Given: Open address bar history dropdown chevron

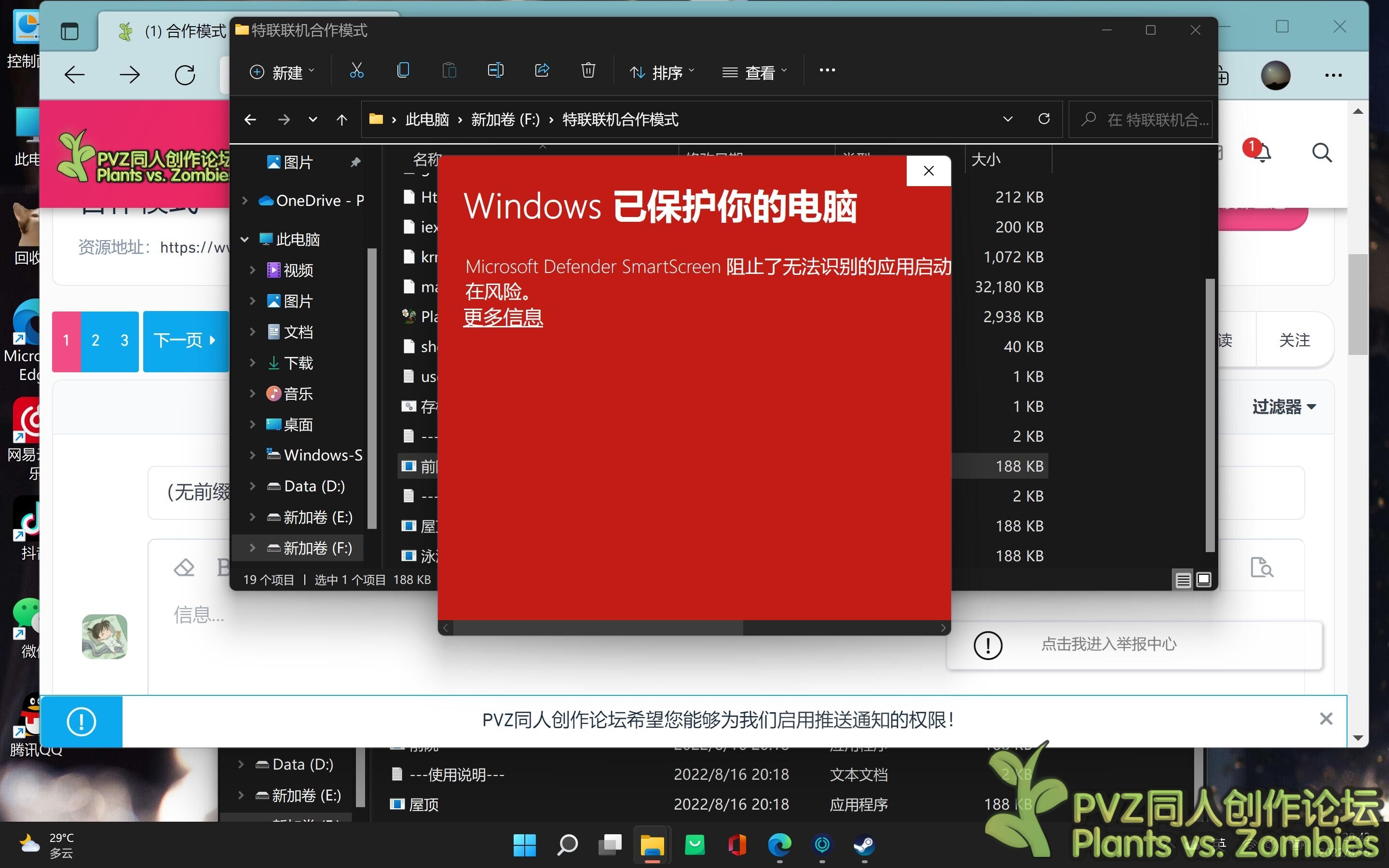Looking at the screenshot, I should click(x=1008, y=119).
